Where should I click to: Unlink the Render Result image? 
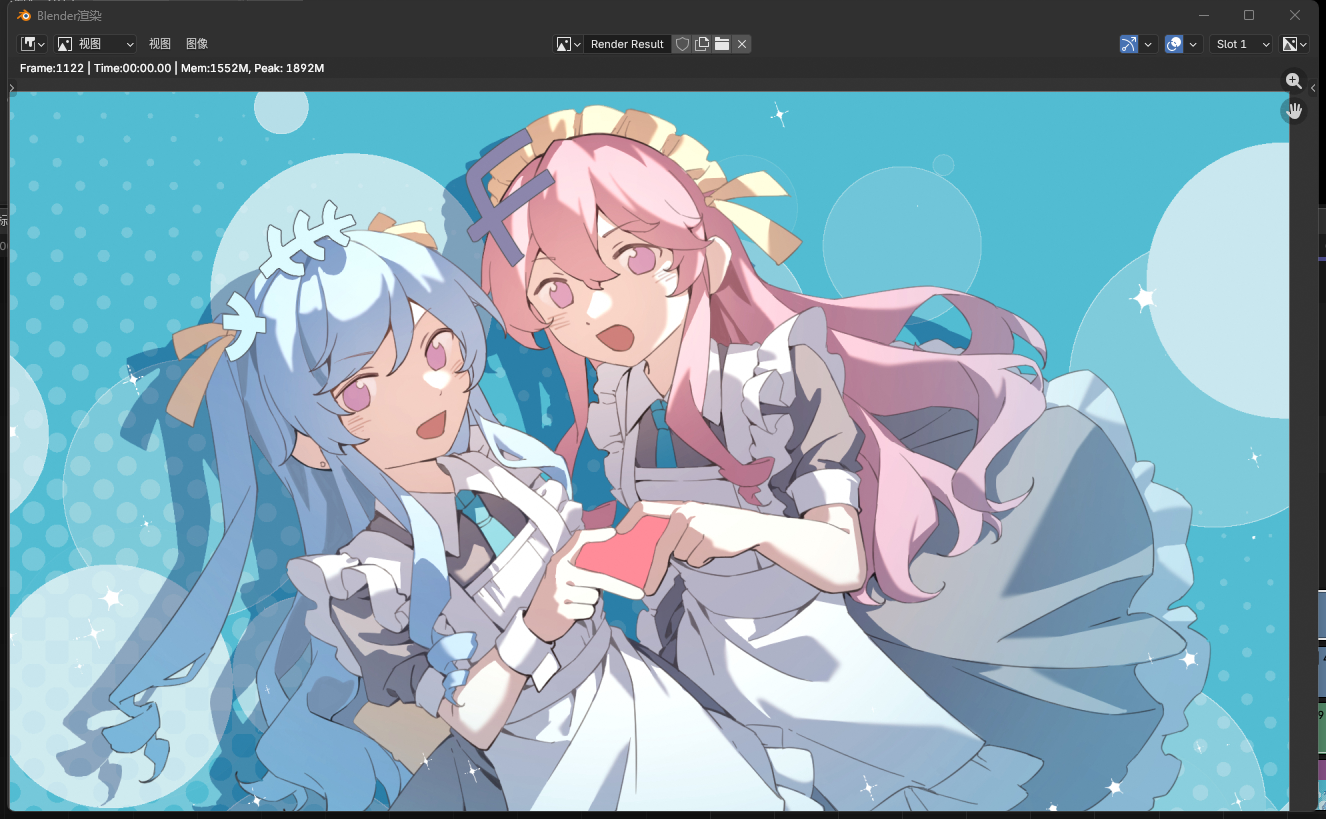742,44
